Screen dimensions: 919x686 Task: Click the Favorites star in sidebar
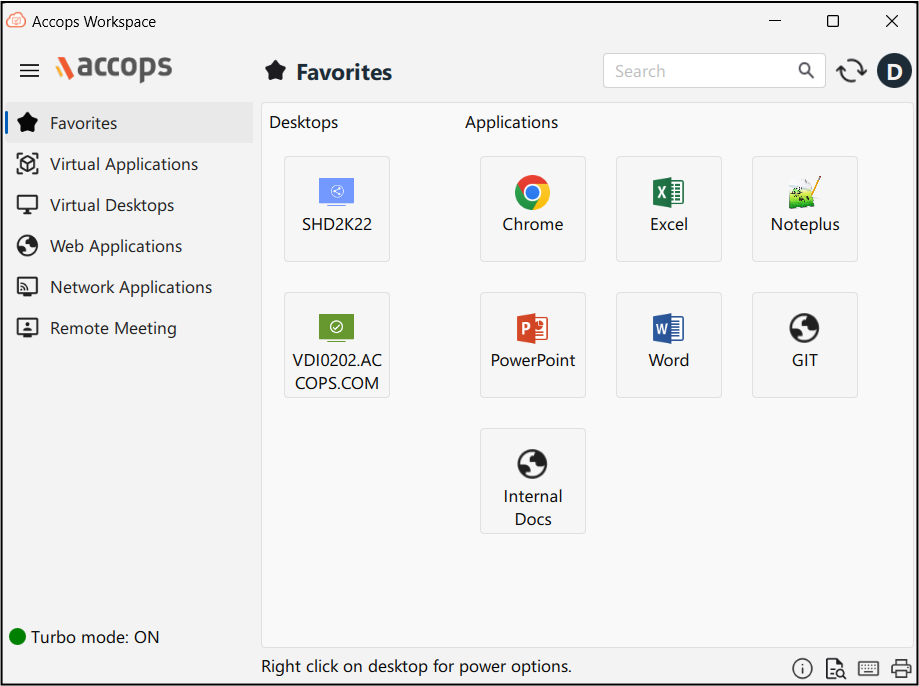coord(28,123)
